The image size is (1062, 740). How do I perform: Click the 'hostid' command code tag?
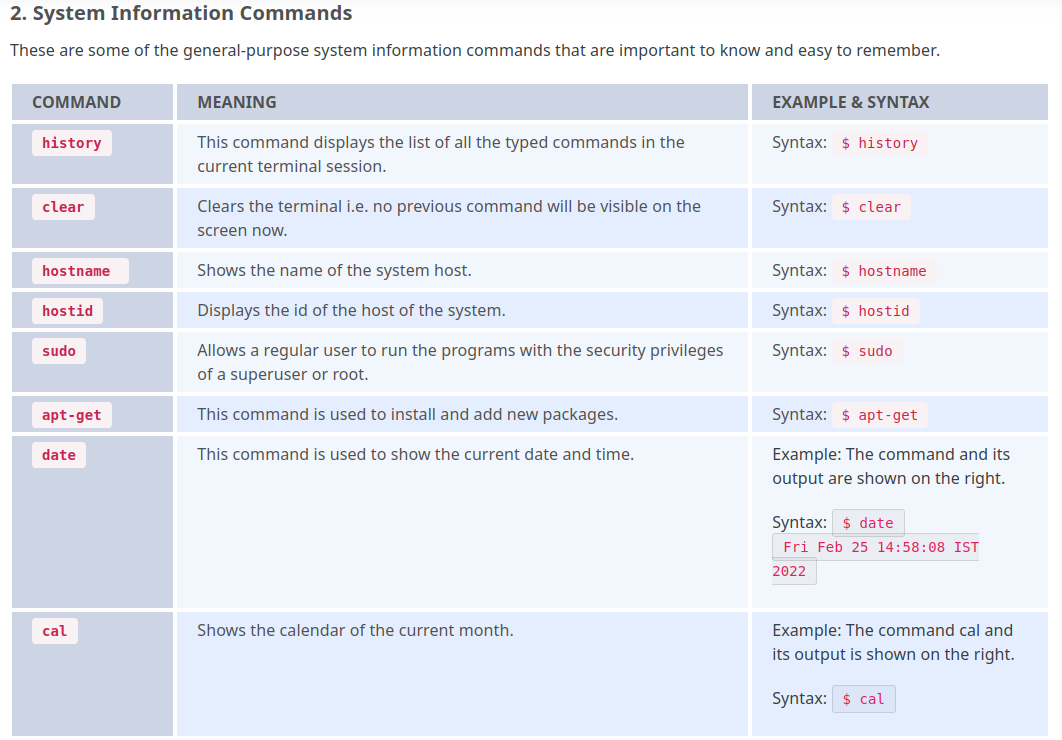[67, 311]
